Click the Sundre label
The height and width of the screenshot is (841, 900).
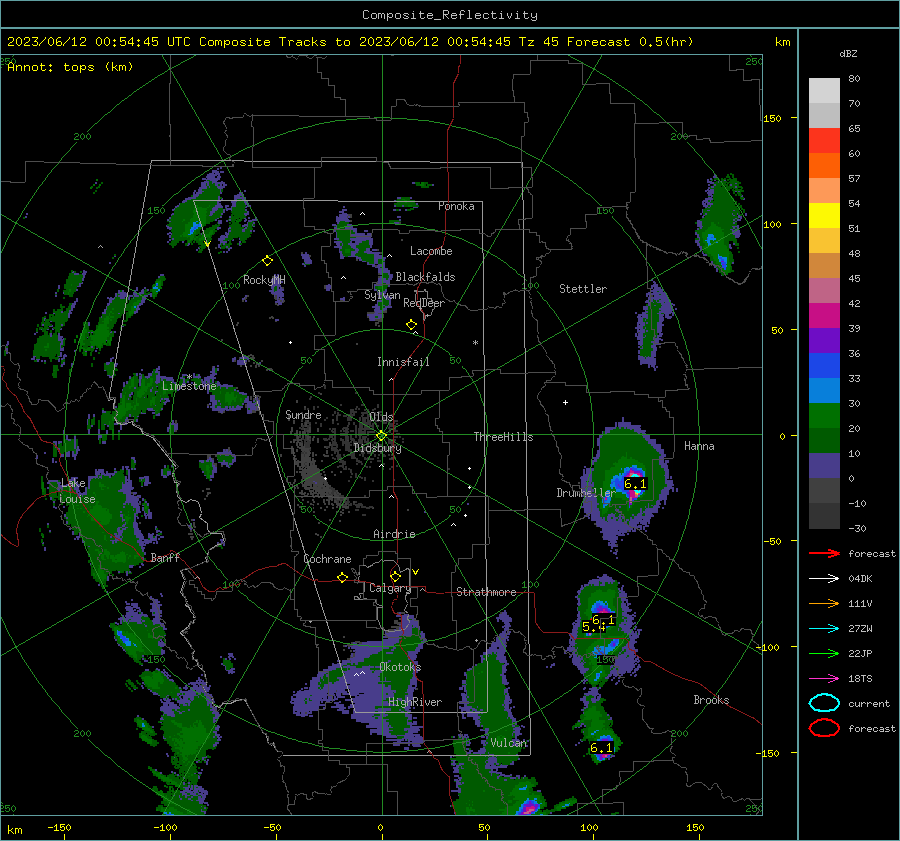(303, 414)
